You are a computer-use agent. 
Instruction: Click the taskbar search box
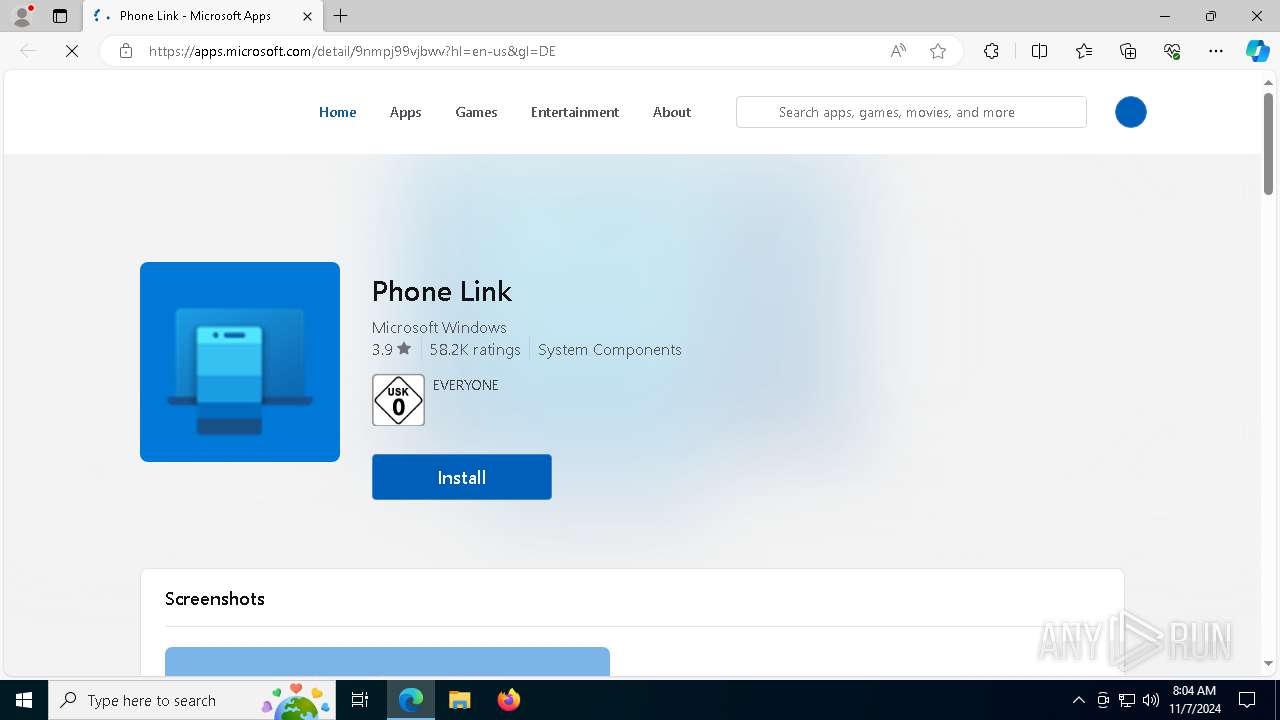tap(194, 700)
